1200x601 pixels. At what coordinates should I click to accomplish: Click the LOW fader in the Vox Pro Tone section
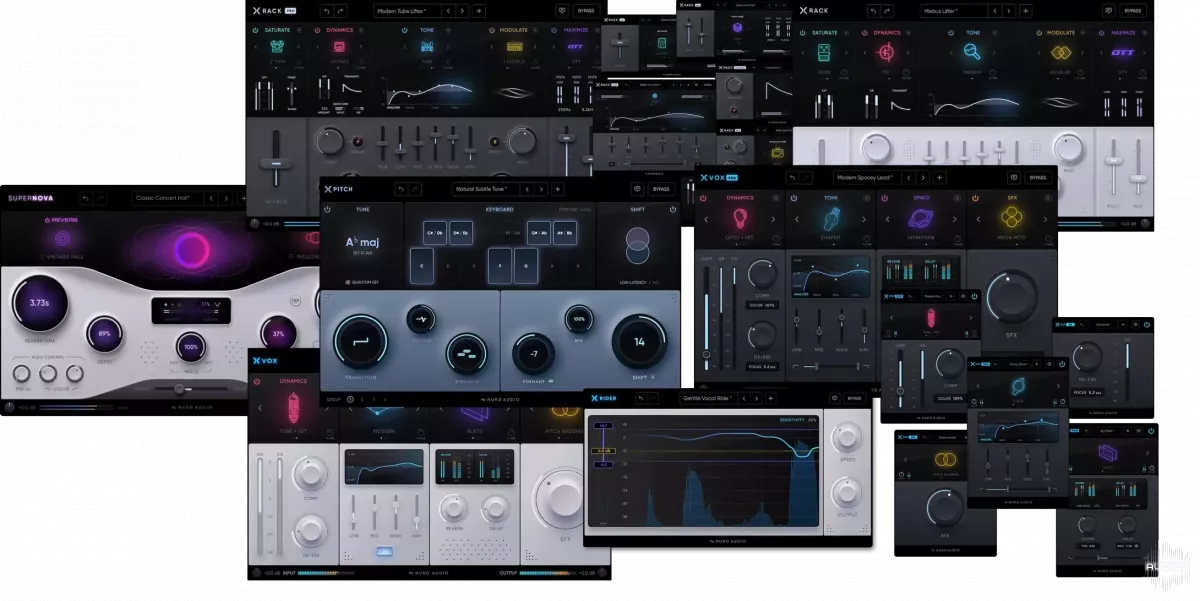pos(796,327)
